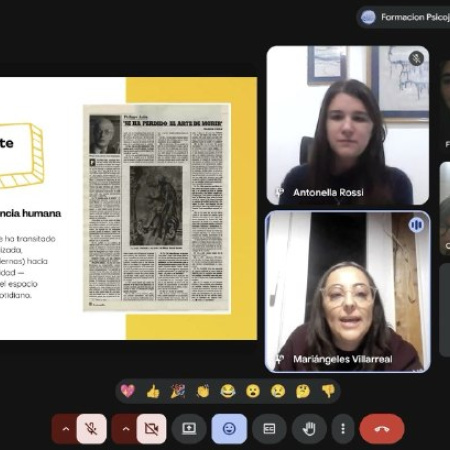
Task: Leave call with red hang-up button
Action: click(382, 429)
